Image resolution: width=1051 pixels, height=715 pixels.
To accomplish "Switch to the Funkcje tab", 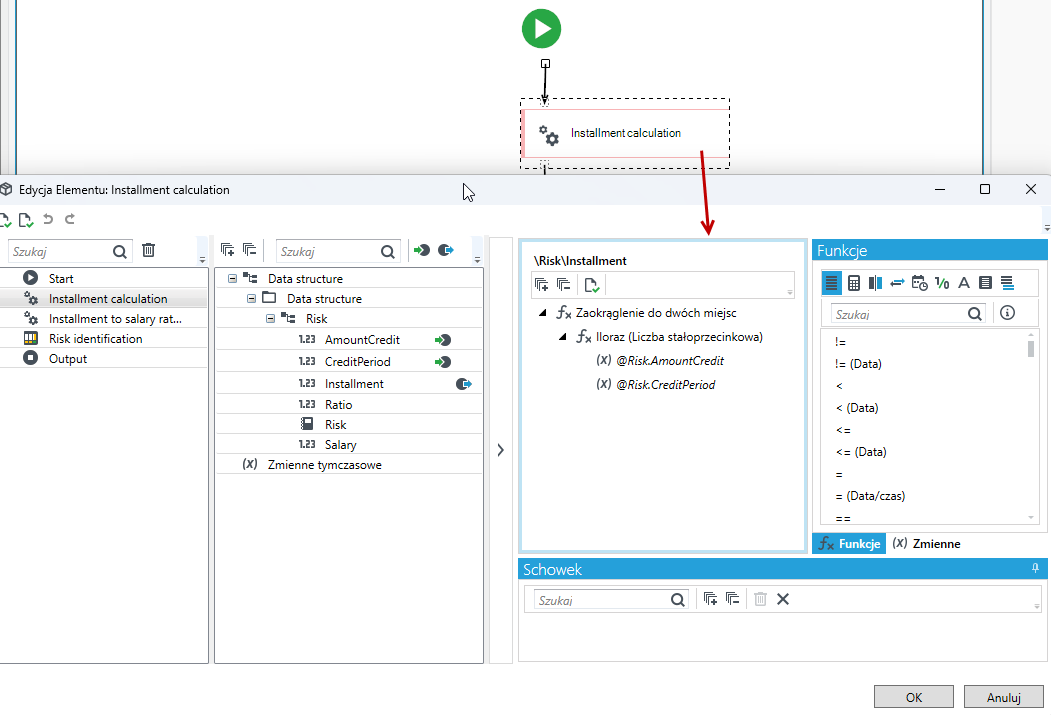I will 849,543.
